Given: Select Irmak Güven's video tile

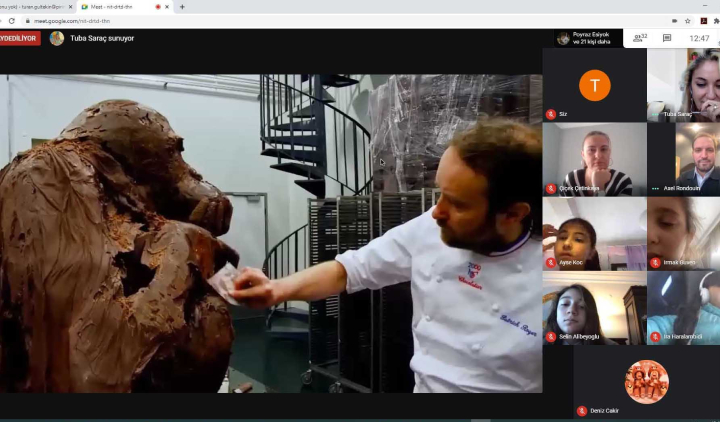Looking at the screenshot, I should (683, 234).
